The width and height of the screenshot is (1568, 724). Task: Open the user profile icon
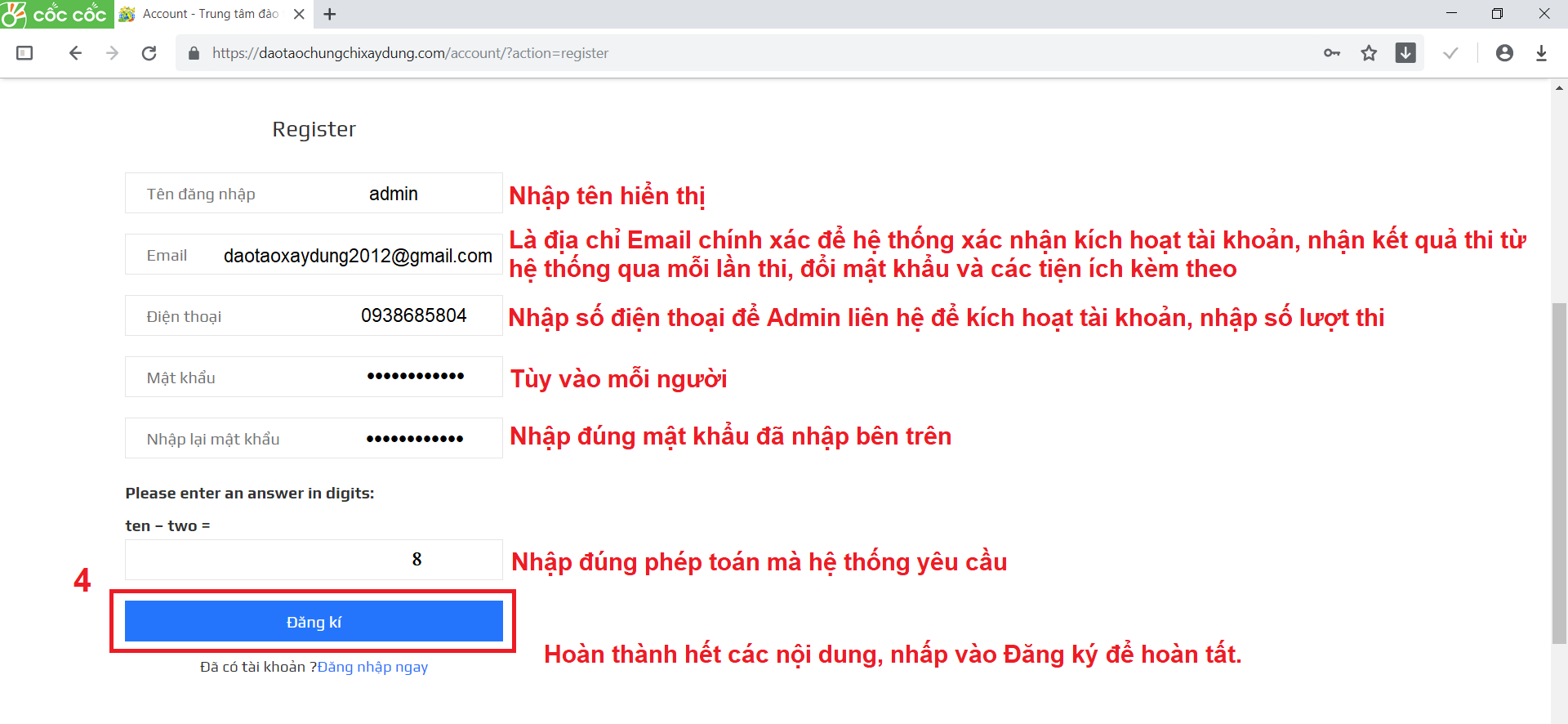point(1504,53)
